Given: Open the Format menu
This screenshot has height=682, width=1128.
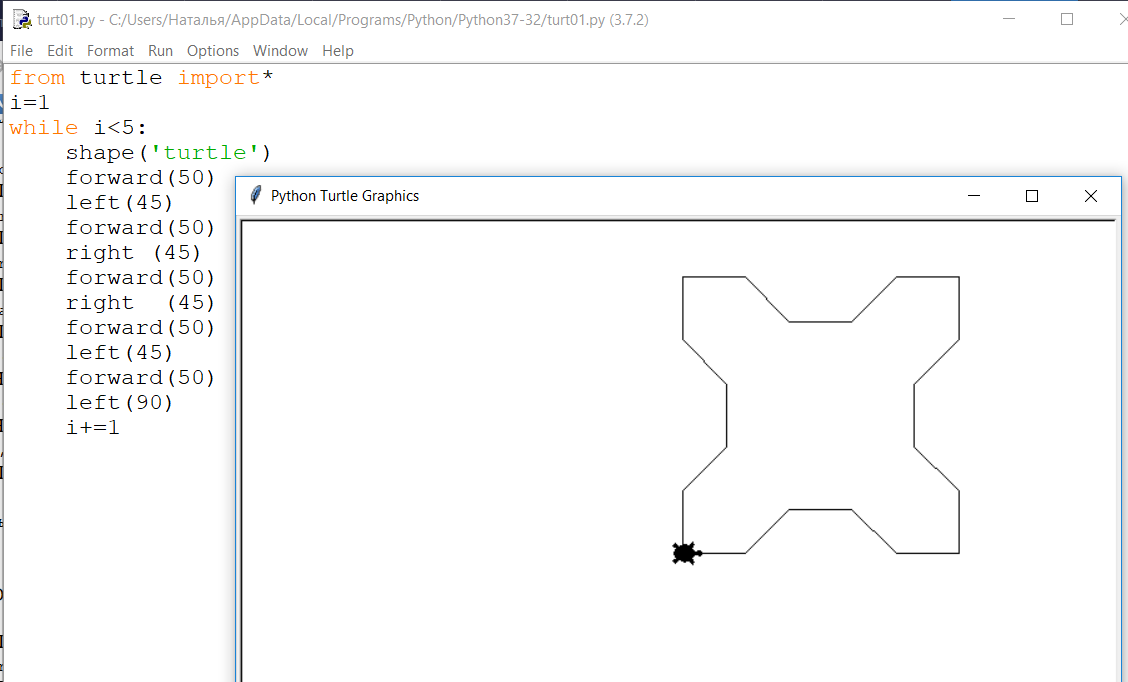Looking at the screenshot, I should (110, 51).
